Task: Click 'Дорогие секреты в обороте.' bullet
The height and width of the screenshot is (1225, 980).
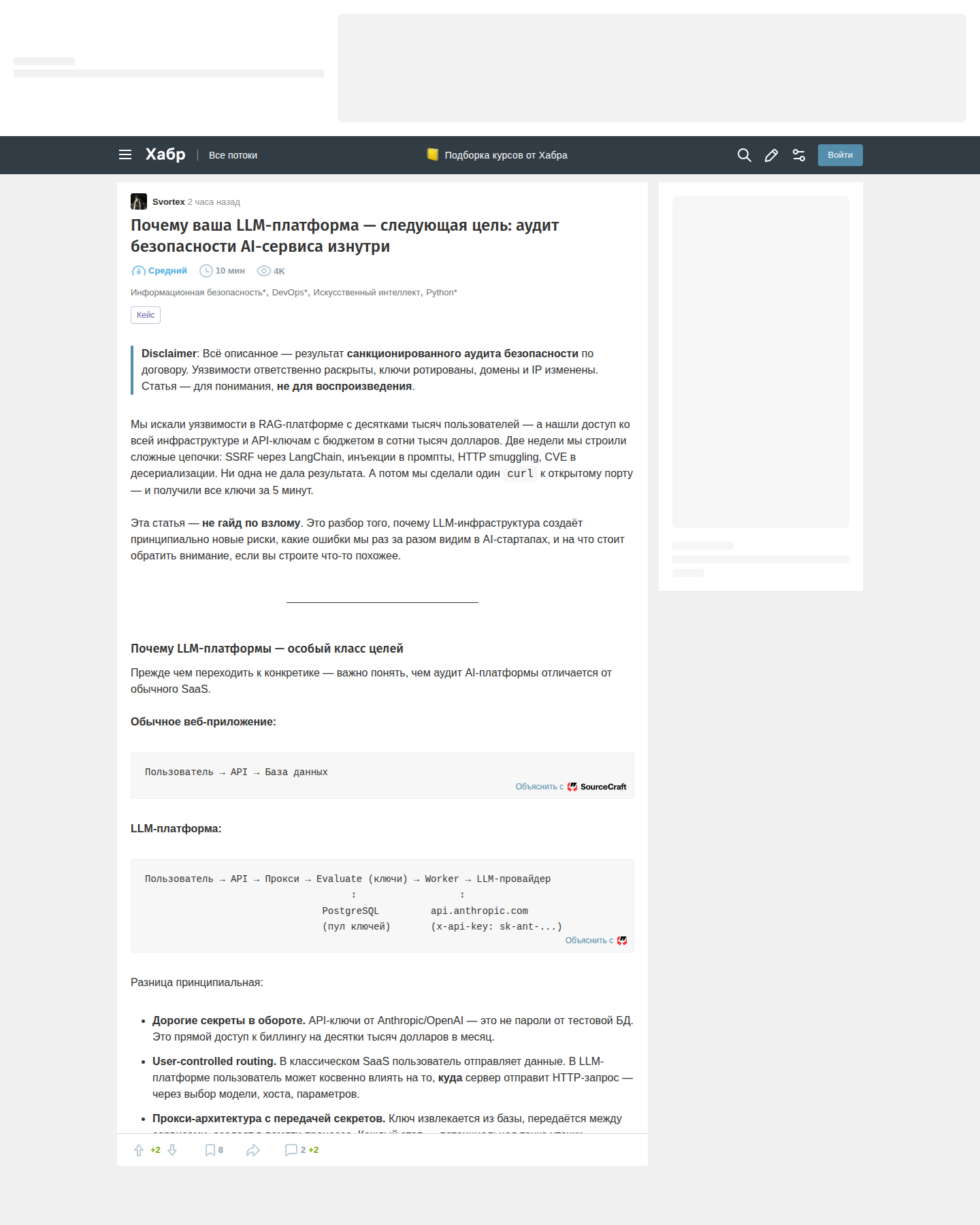Action: coord(229,1021)
